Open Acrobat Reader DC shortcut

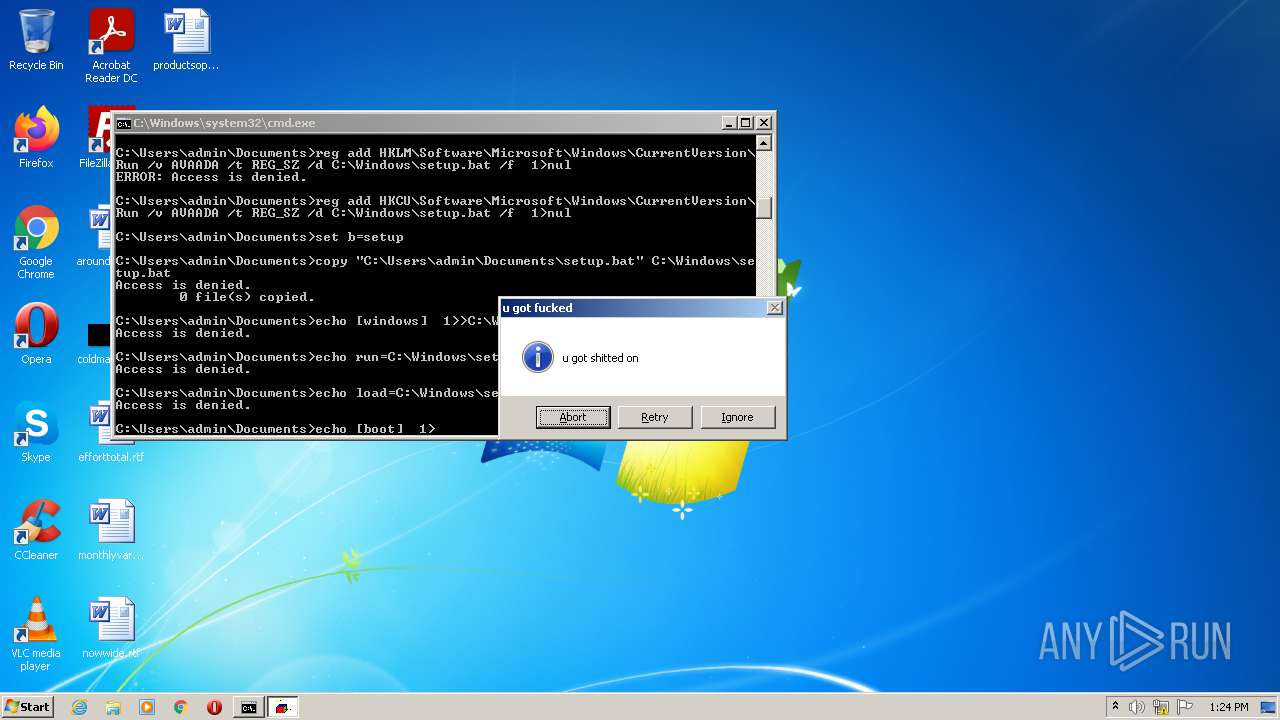111,46
